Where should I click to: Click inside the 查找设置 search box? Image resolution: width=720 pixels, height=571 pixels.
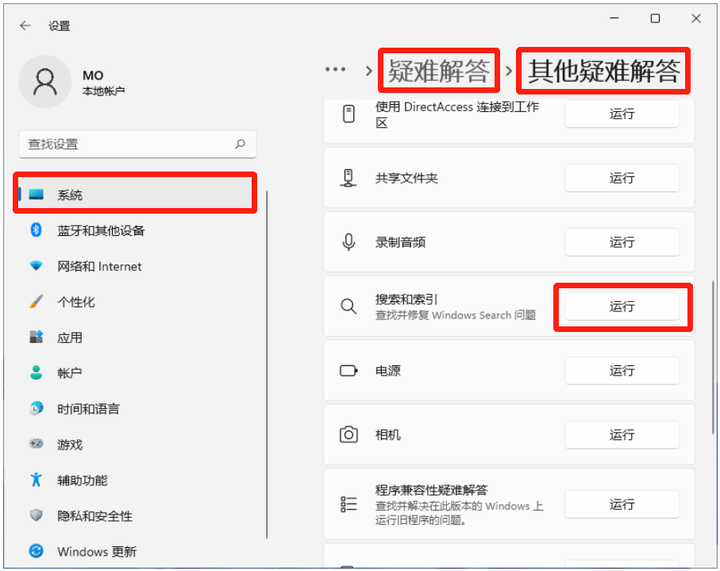click(137, 144)
